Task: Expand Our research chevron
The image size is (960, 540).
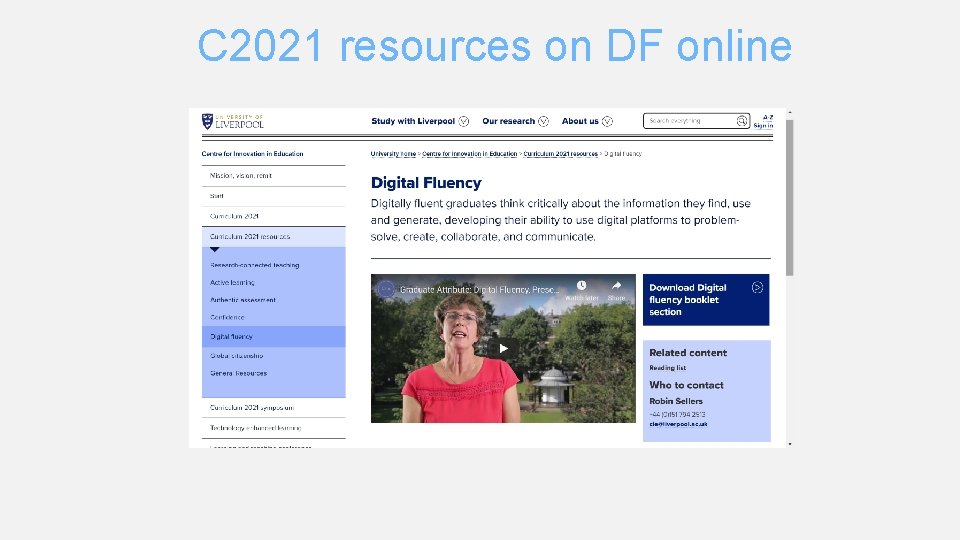Action: [543, 121]
